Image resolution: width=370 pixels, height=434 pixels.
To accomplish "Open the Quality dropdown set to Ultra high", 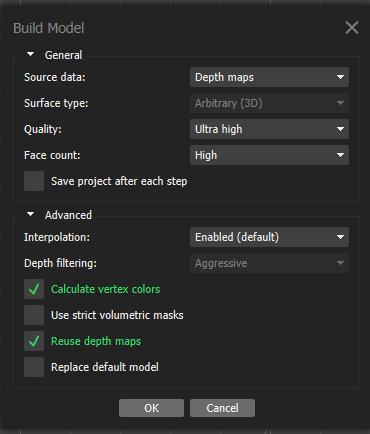I will click(x=269, y=129).
